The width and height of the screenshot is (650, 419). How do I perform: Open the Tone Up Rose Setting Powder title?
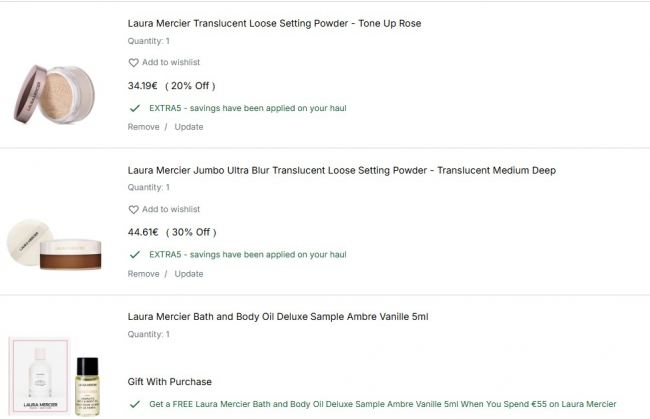(x=274, y=23)
